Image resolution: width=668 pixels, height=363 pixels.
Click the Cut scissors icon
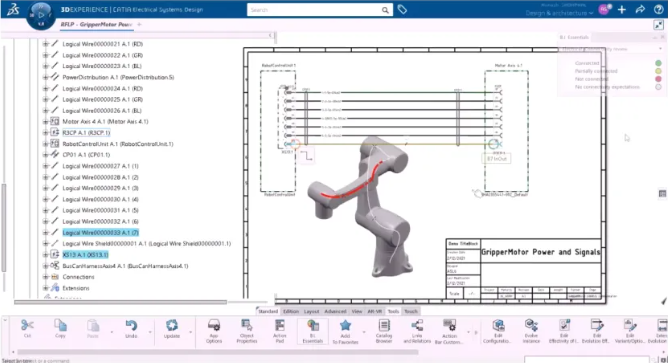tap(27, 326)
